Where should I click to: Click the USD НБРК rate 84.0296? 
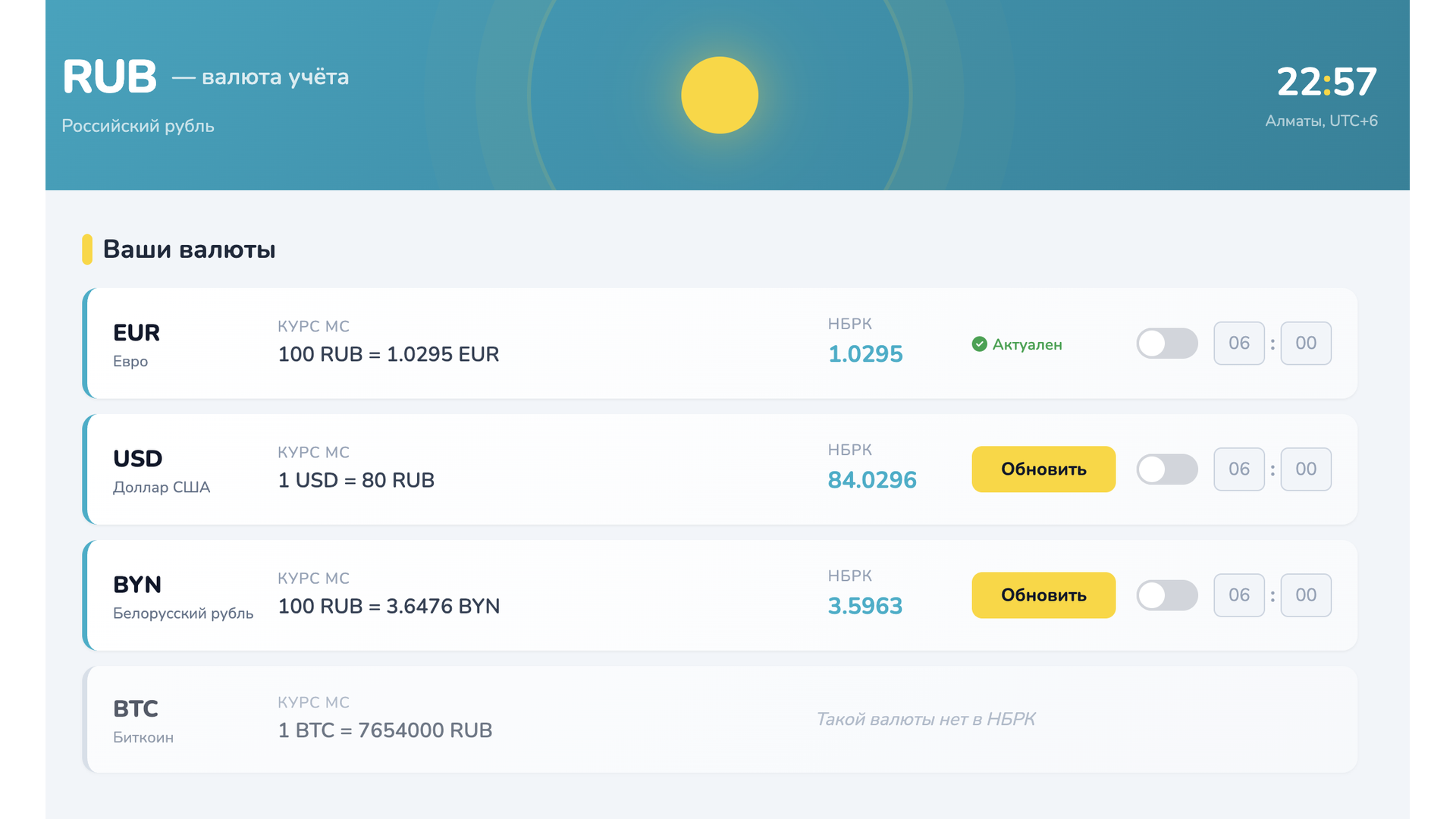872,480
